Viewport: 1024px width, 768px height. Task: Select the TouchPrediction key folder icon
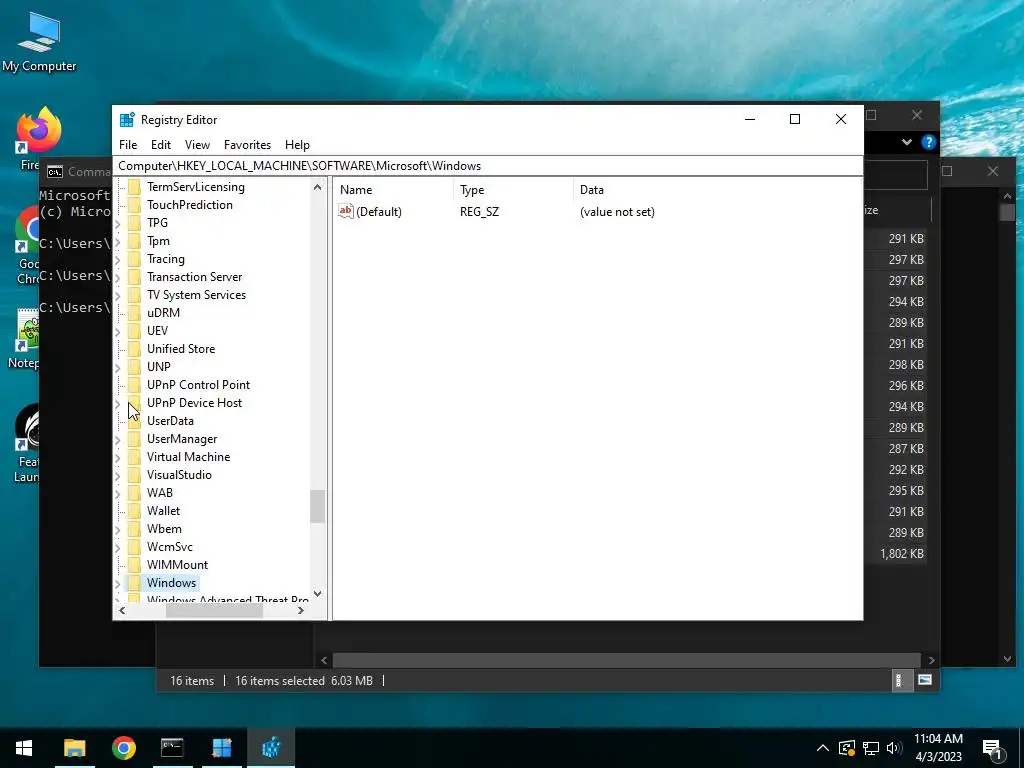[x=134, y=205]
